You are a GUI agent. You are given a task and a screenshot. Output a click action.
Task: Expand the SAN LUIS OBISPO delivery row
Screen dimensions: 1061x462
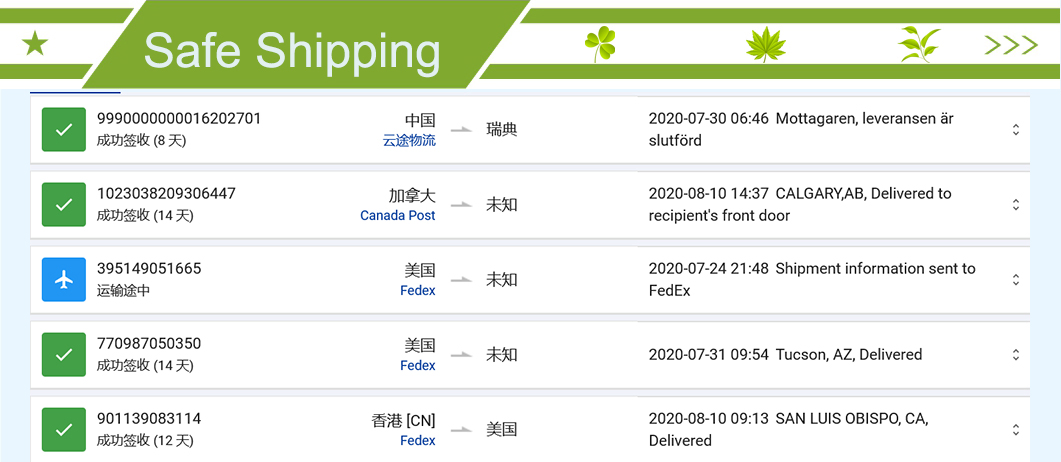coord(1016,430)
